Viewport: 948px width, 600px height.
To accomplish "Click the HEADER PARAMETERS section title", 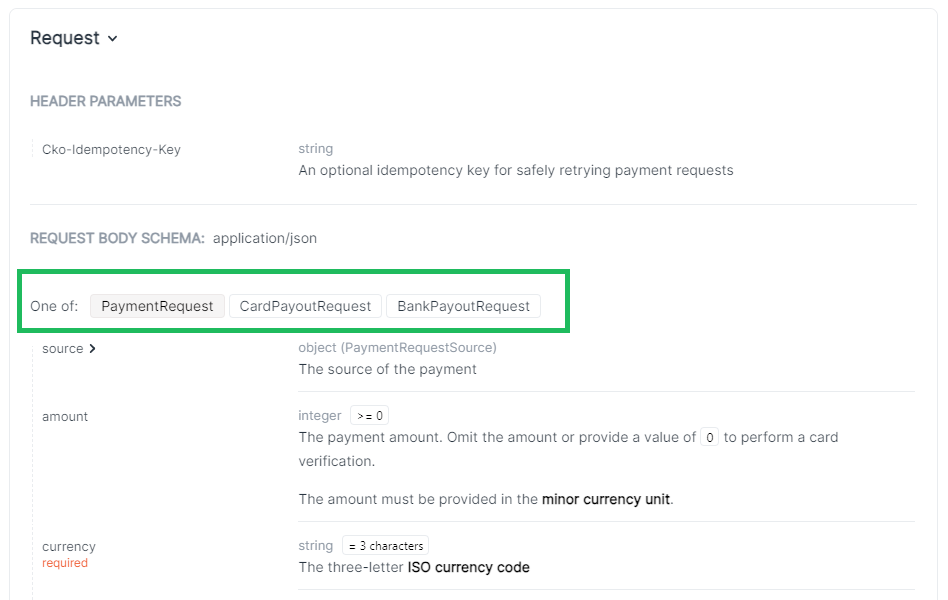I will (105, 101).
